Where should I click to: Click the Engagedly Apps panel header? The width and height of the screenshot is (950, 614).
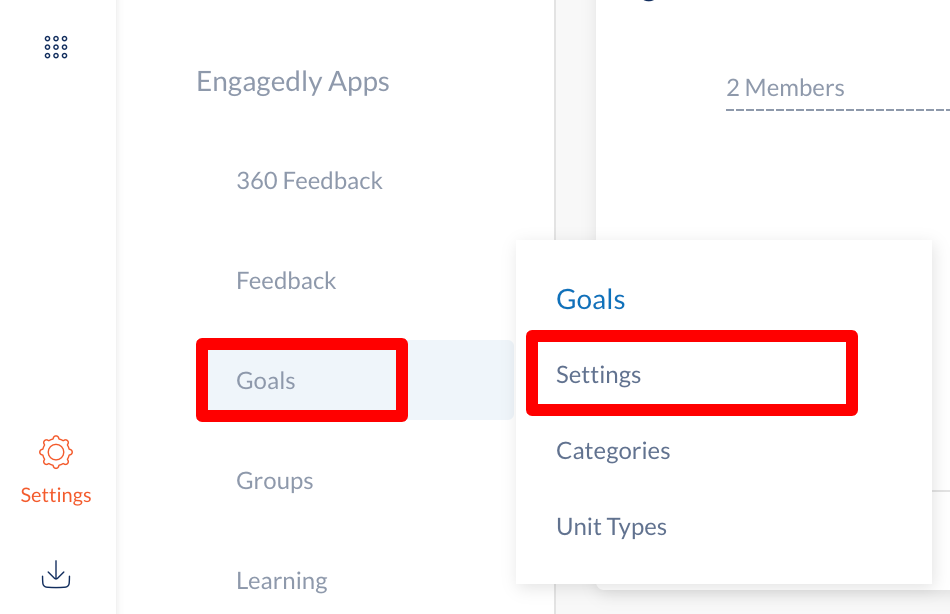tap(293, 81)
